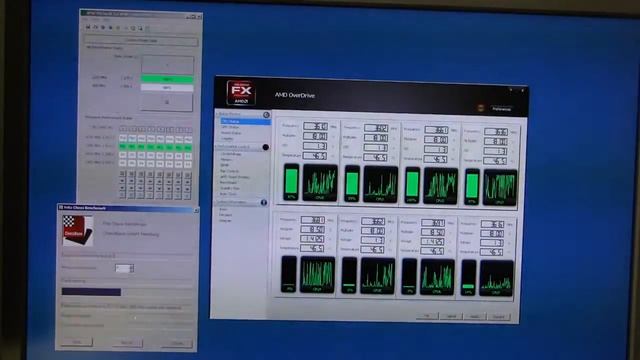Open AMD Smart Profiles in the sidebar
The width and height of the screenshot is (640, 360).
coord(235,177)
